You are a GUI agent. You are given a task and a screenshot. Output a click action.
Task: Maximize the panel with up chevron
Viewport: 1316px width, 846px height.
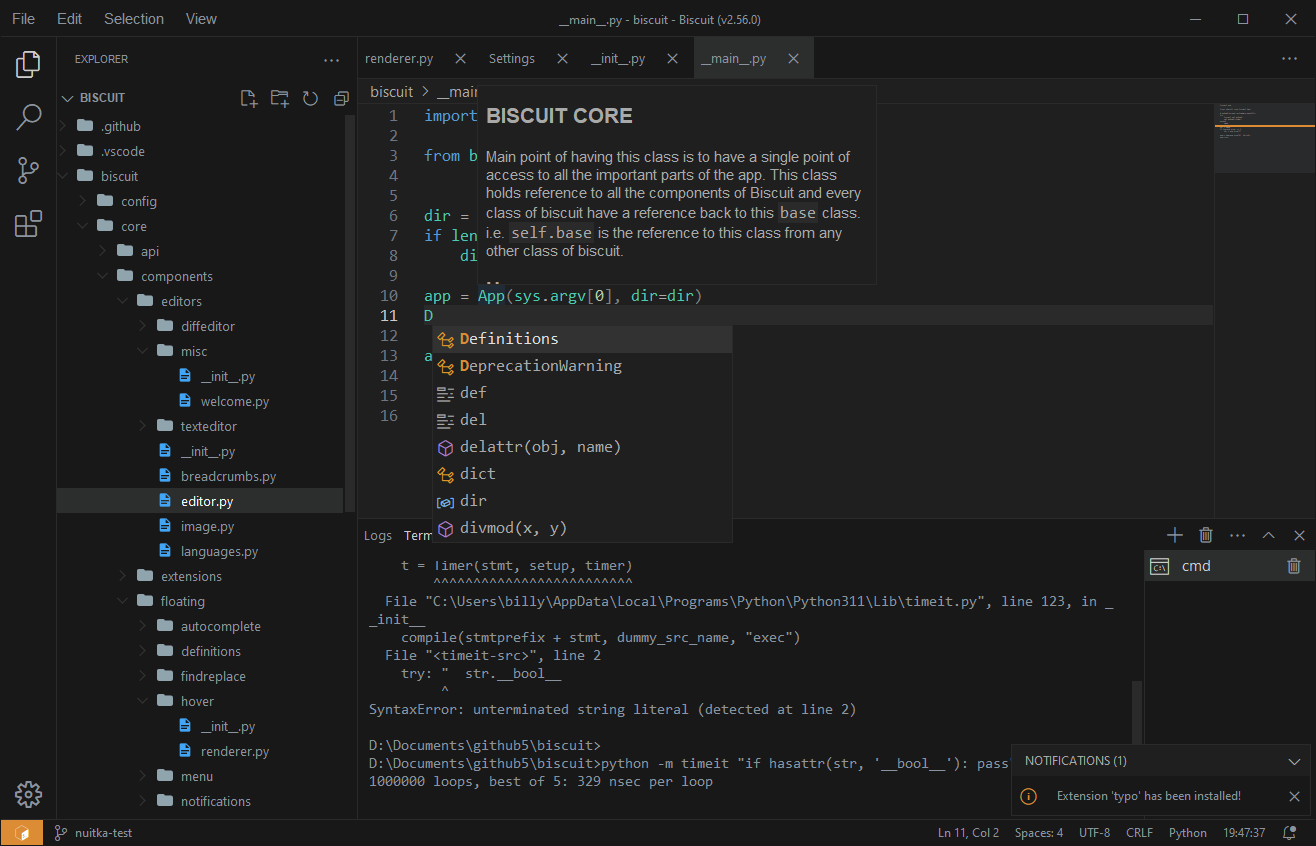click(x=1268, y=535)
